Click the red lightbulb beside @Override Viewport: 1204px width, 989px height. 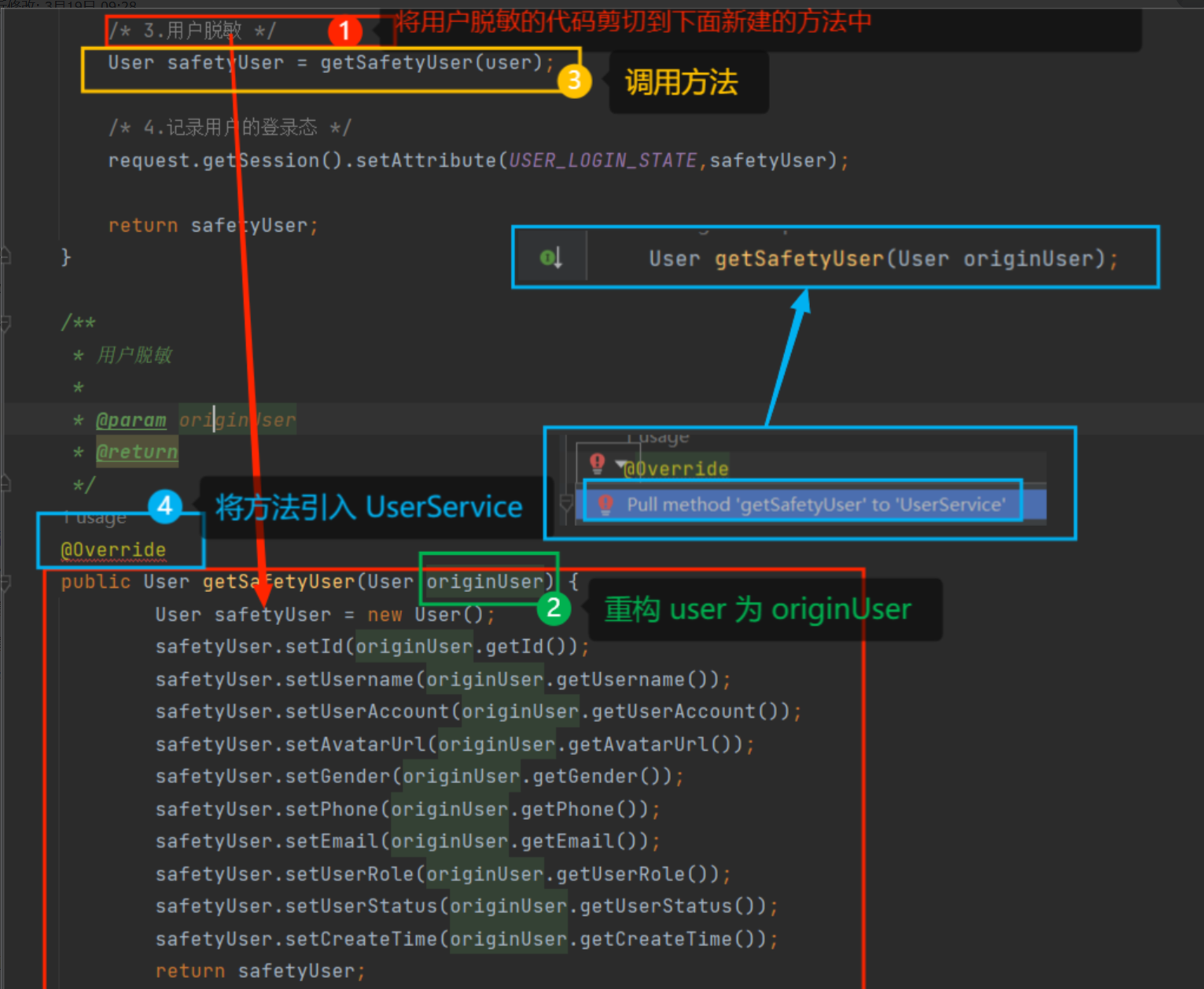tap(597, 463)
